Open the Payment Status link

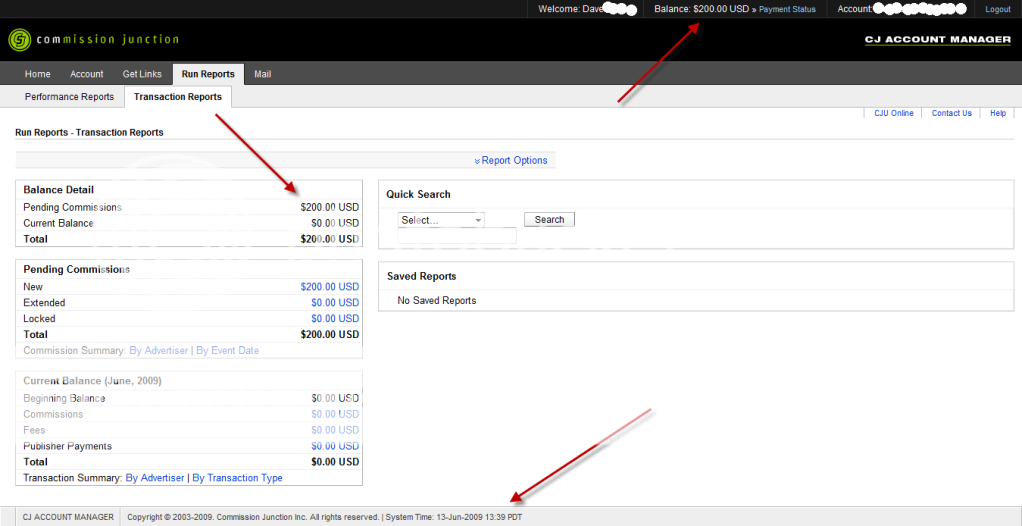787,10
